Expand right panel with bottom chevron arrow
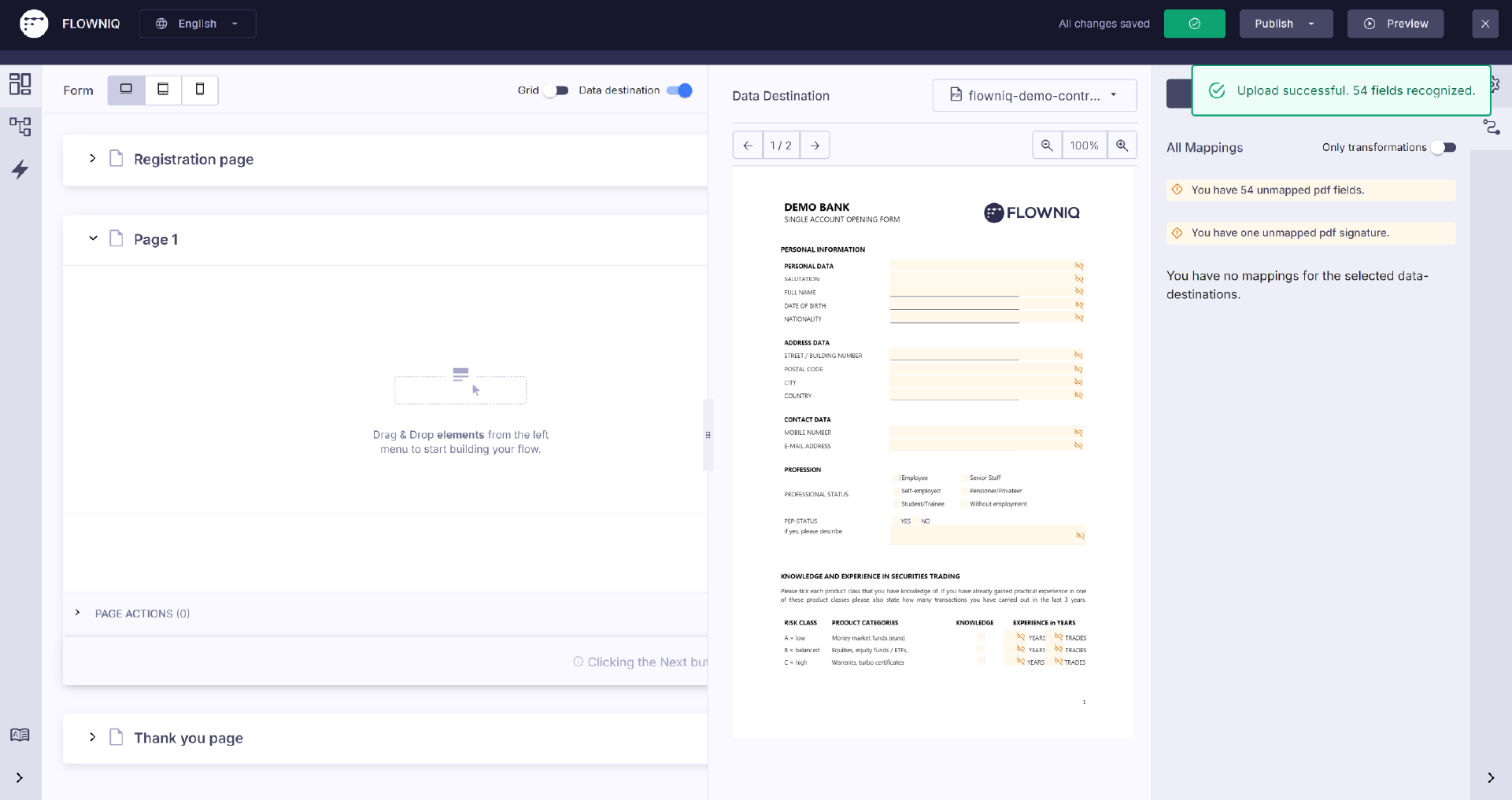 (1491, 778)
